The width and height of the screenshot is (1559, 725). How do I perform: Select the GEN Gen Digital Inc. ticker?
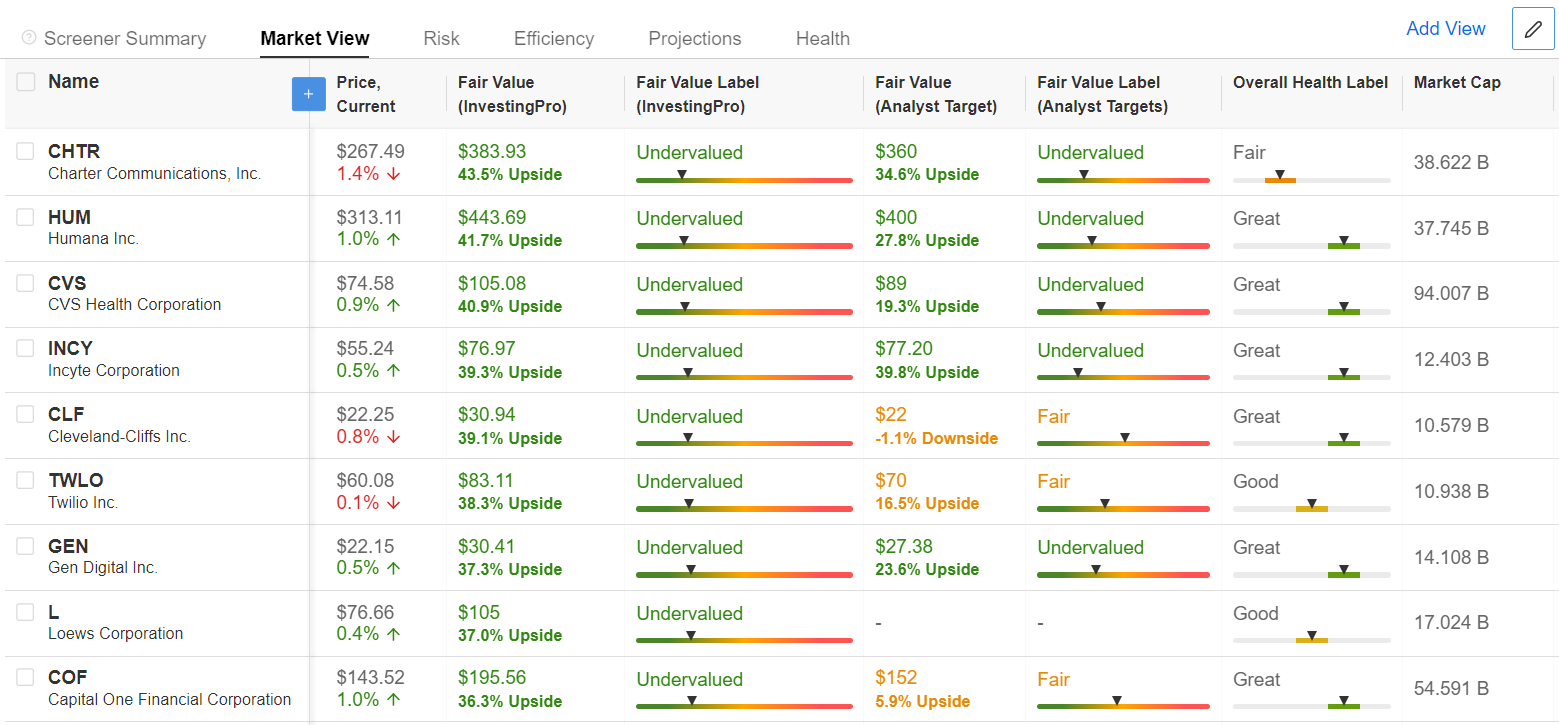coord(70,546)
